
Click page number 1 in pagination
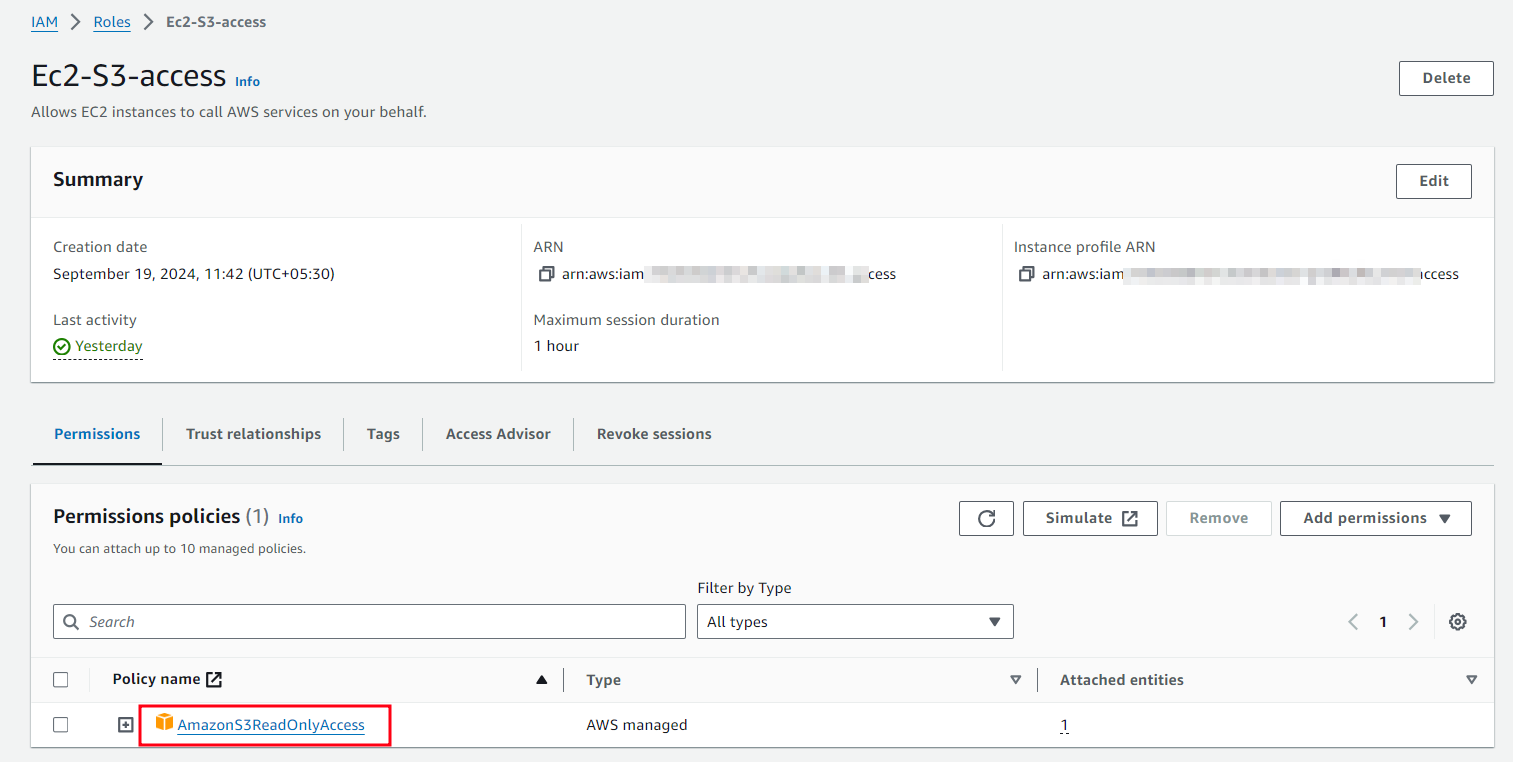tap(1383, 622)
